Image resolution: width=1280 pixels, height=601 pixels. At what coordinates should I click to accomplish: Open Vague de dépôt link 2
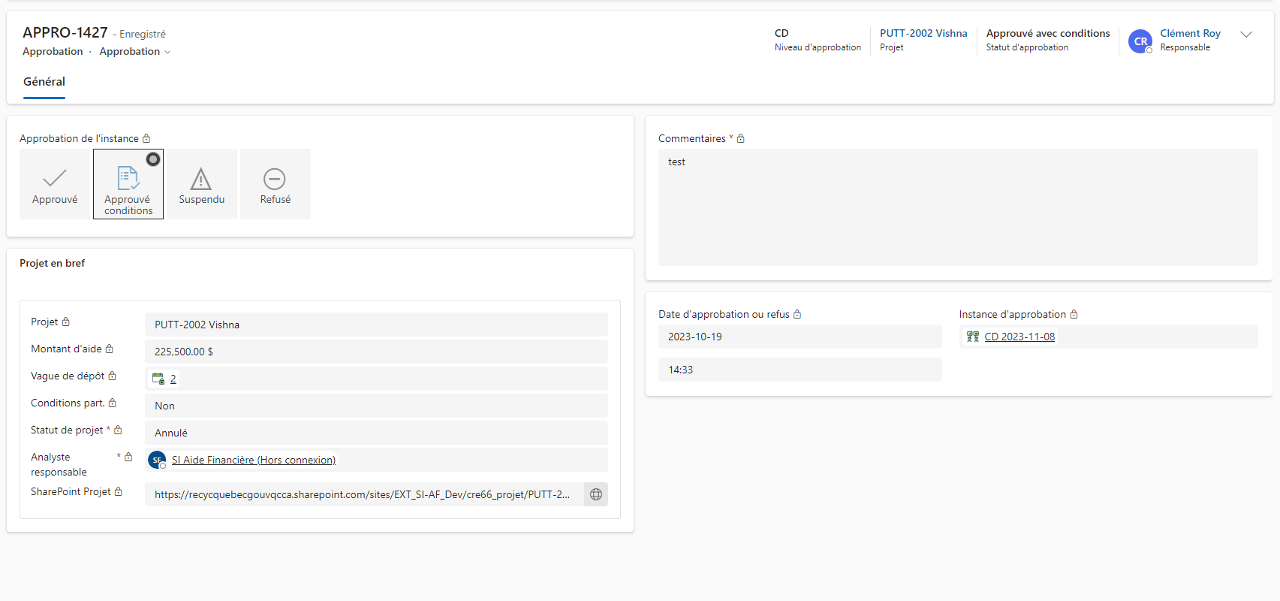point(173,379)
